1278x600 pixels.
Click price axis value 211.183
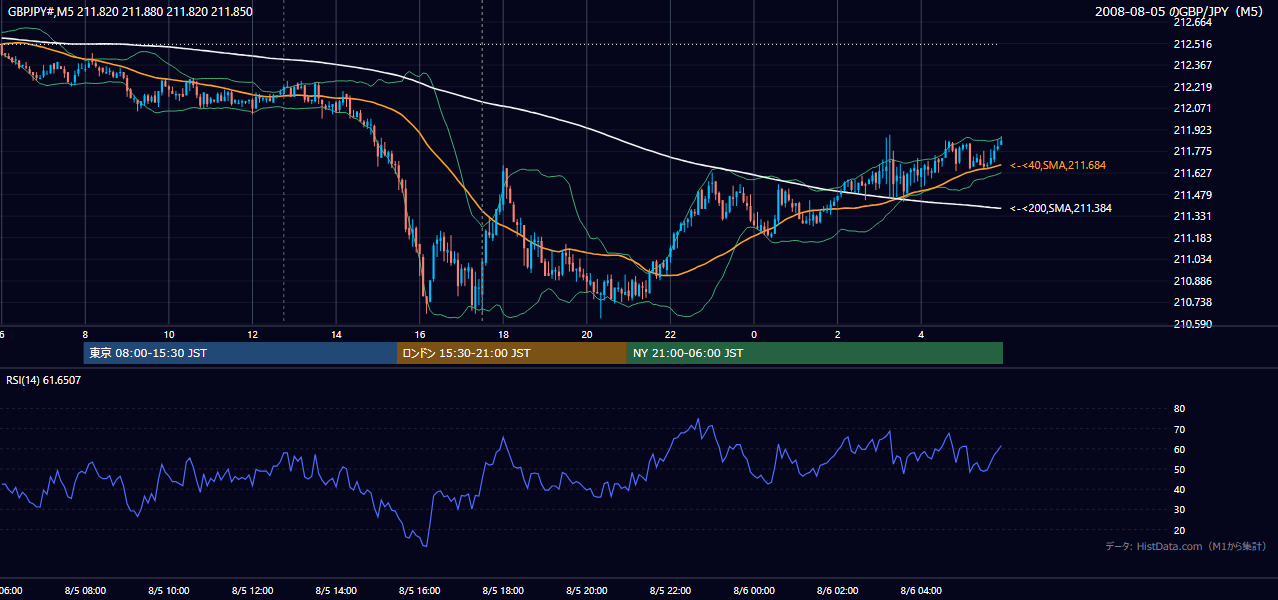pos(1192,238)
